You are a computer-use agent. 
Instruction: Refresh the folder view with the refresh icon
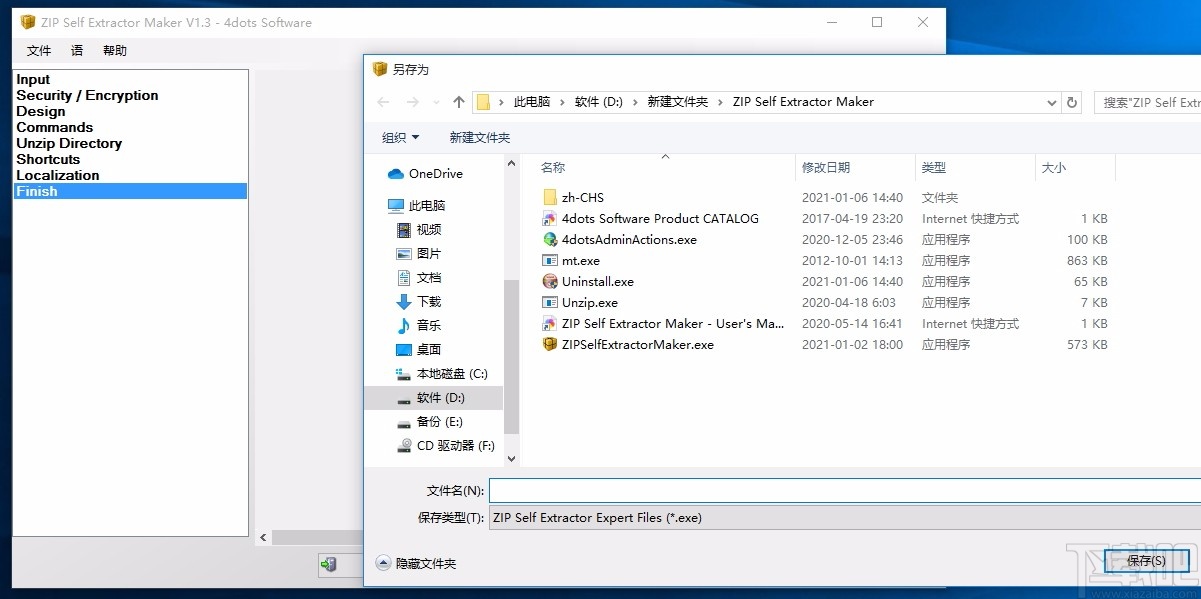[1072, 101]
